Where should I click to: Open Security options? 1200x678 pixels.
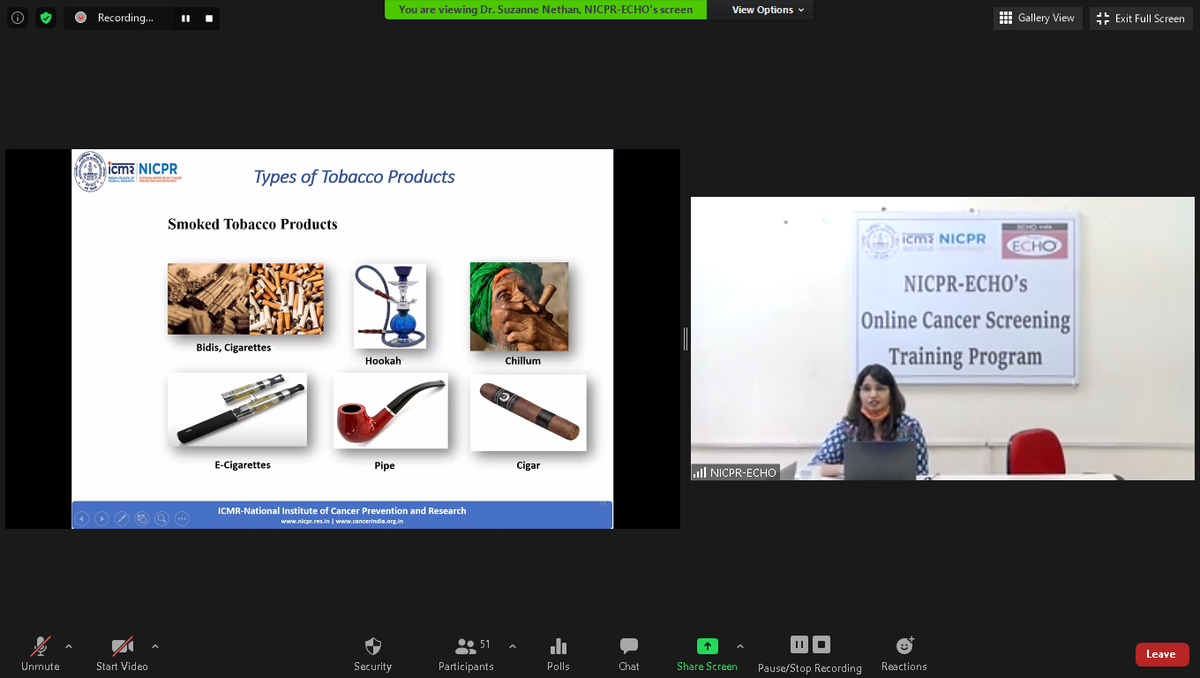pyautogui.click(x=373, y=654)
